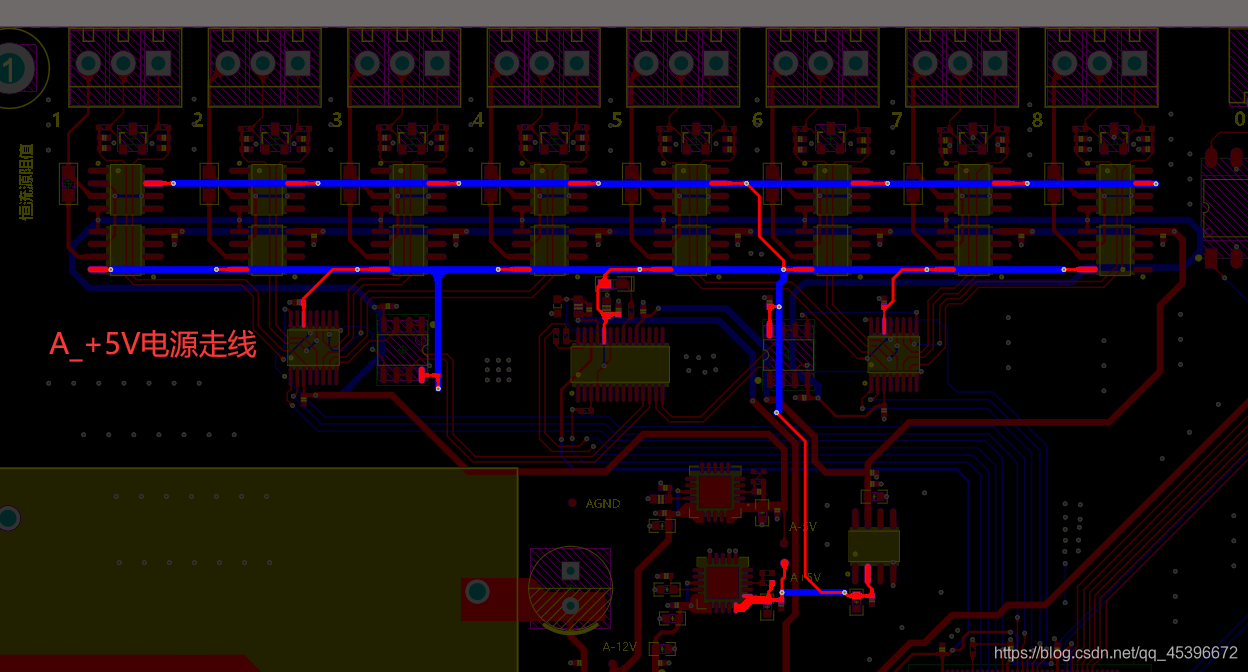Select square pad of first terminal block
1248x672 pixels.
[x=158, y=64]
